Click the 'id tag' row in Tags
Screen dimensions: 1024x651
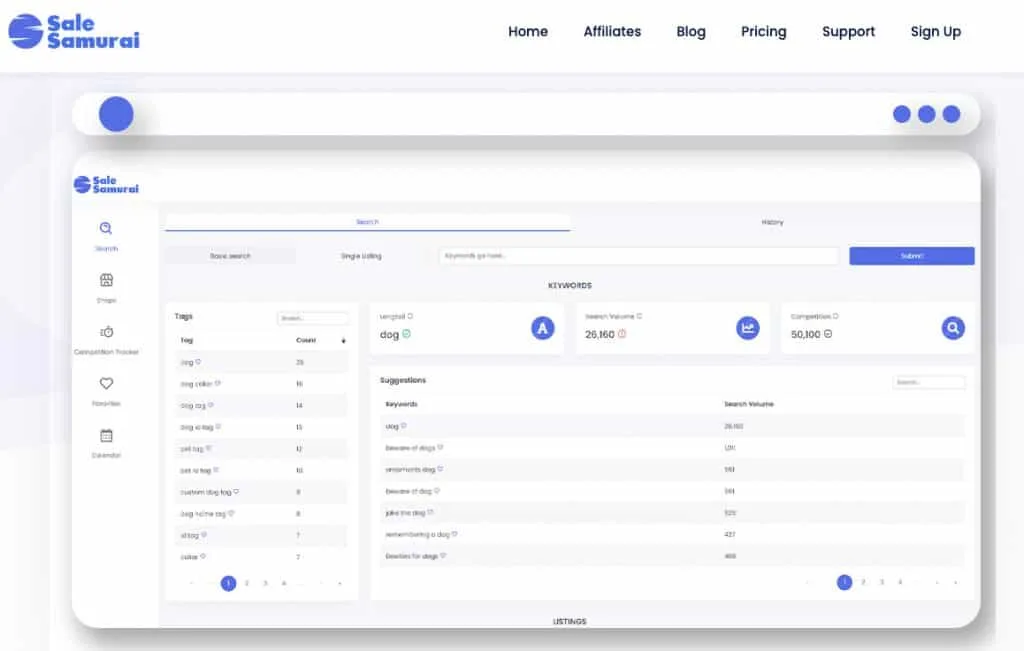pos(261,535)
